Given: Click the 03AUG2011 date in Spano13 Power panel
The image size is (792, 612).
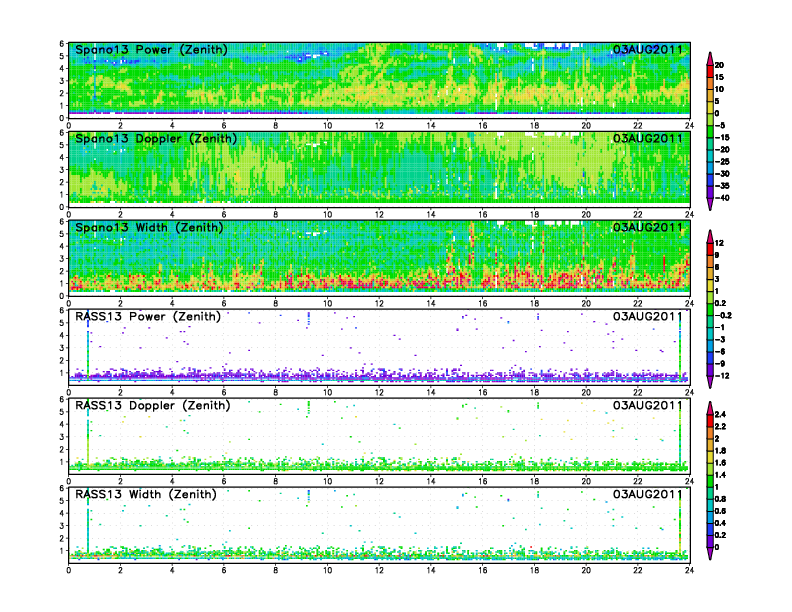Looking at the screenshot, I should (648, 49).
